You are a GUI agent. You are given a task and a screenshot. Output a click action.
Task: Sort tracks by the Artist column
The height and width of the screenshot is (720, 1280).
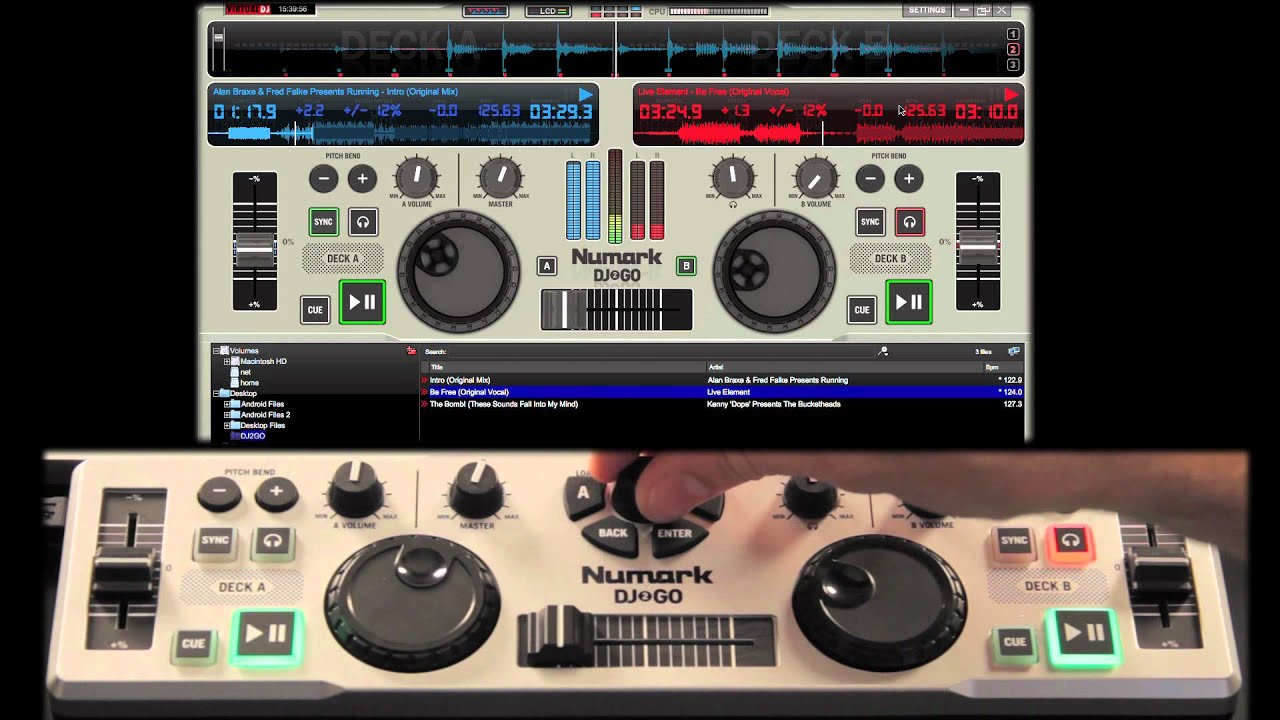(x=845, y=367)
